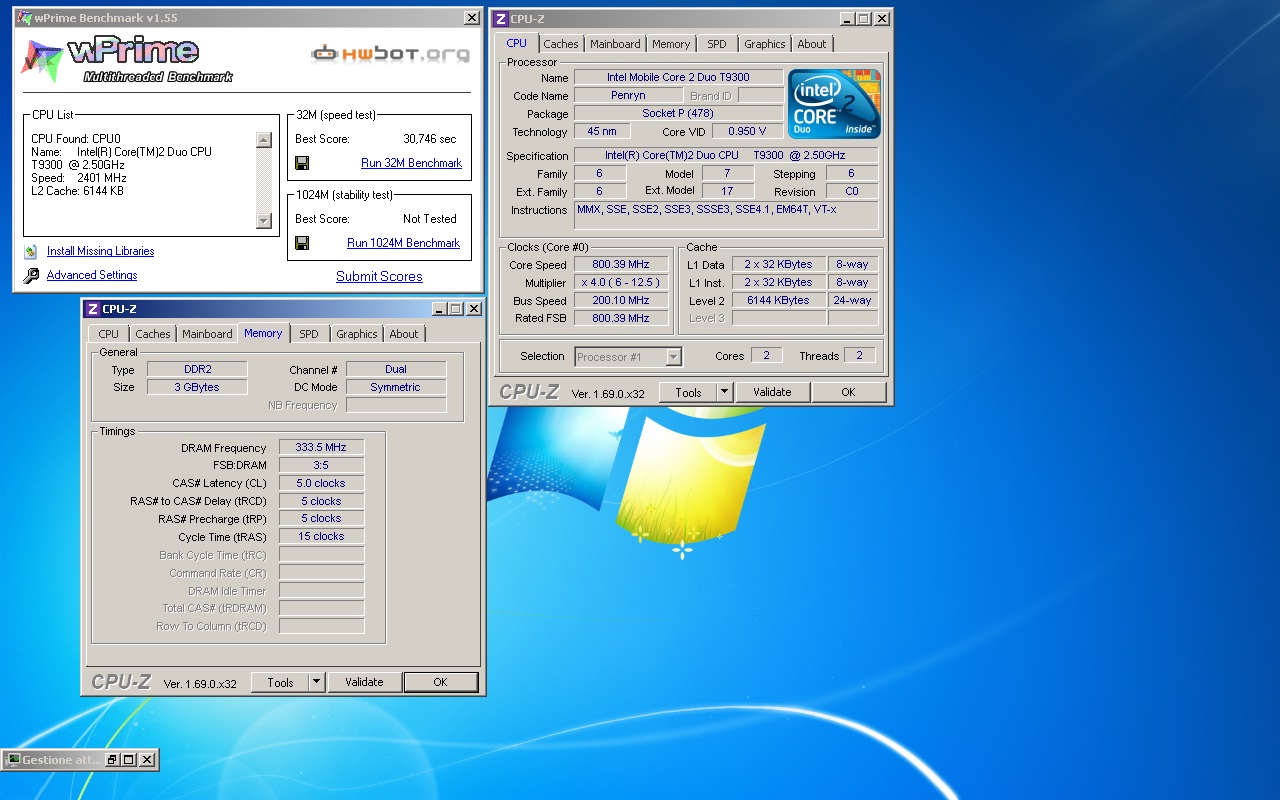
Task: Click the Package value Socket P (478)
Action: pyautogui.click(x=678, y=114)
